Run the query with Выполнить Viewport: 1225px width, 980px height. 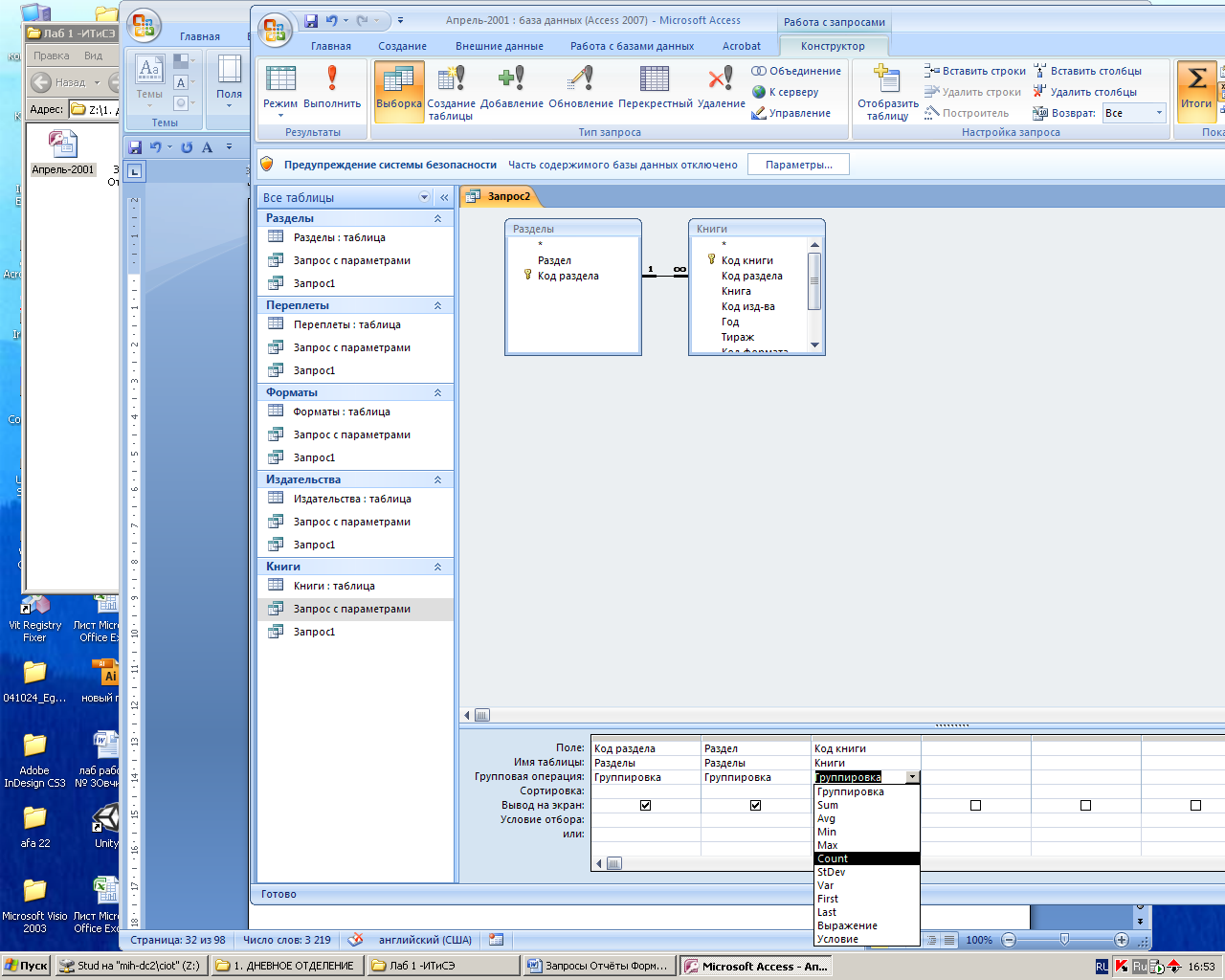tap(332, 87)
